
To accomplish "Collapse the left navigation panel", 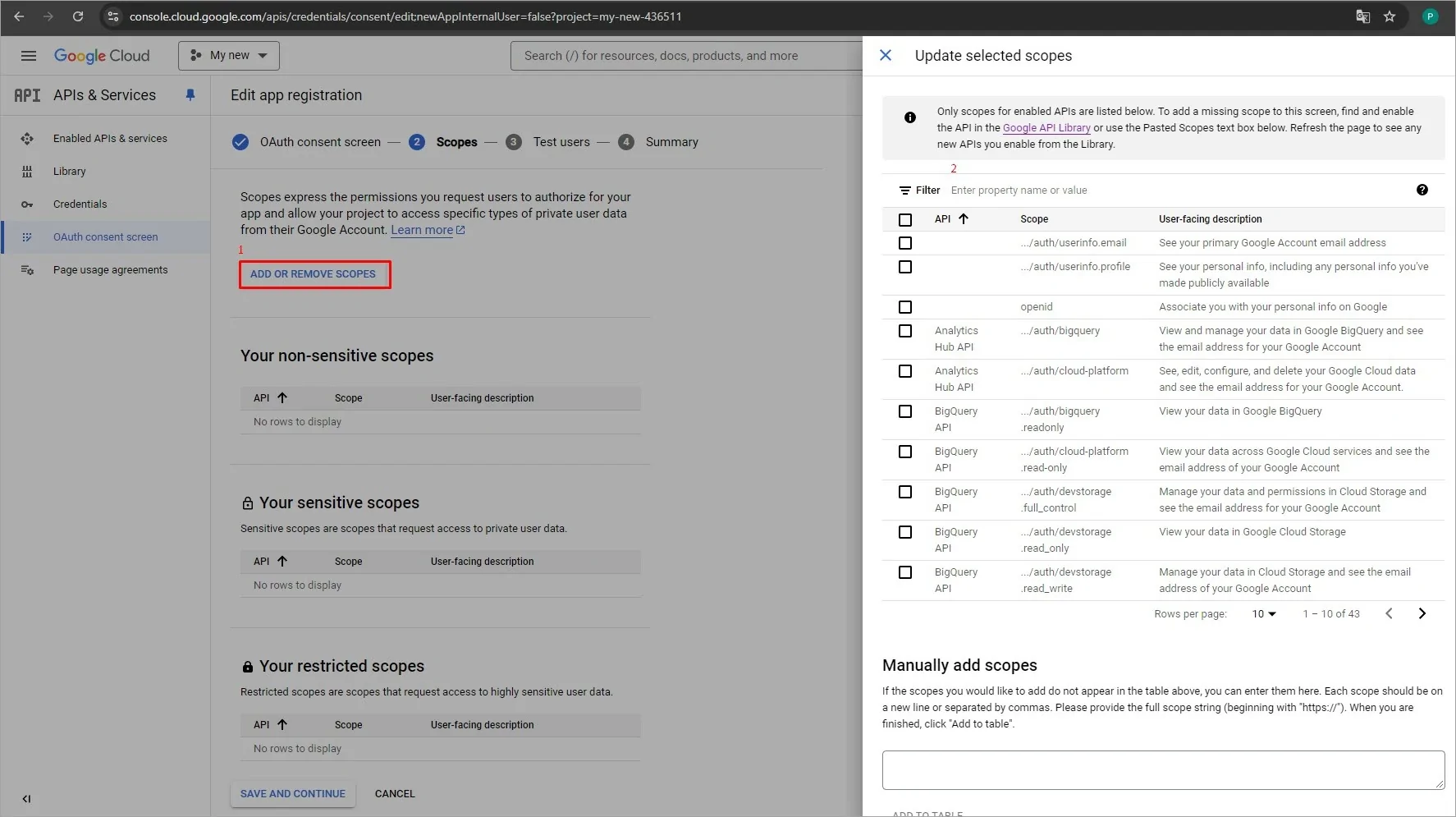I will pos(26,798).
